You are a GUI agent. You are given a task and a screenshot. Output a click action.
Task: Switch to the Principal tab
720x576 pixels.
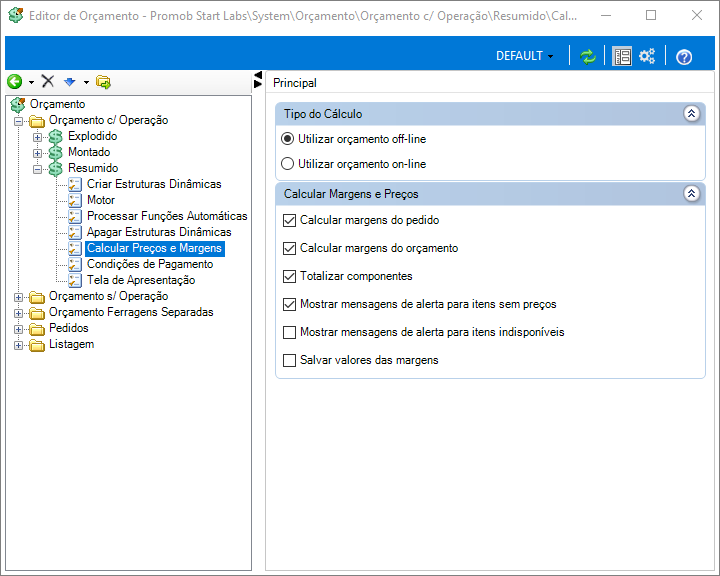(295, 83)
